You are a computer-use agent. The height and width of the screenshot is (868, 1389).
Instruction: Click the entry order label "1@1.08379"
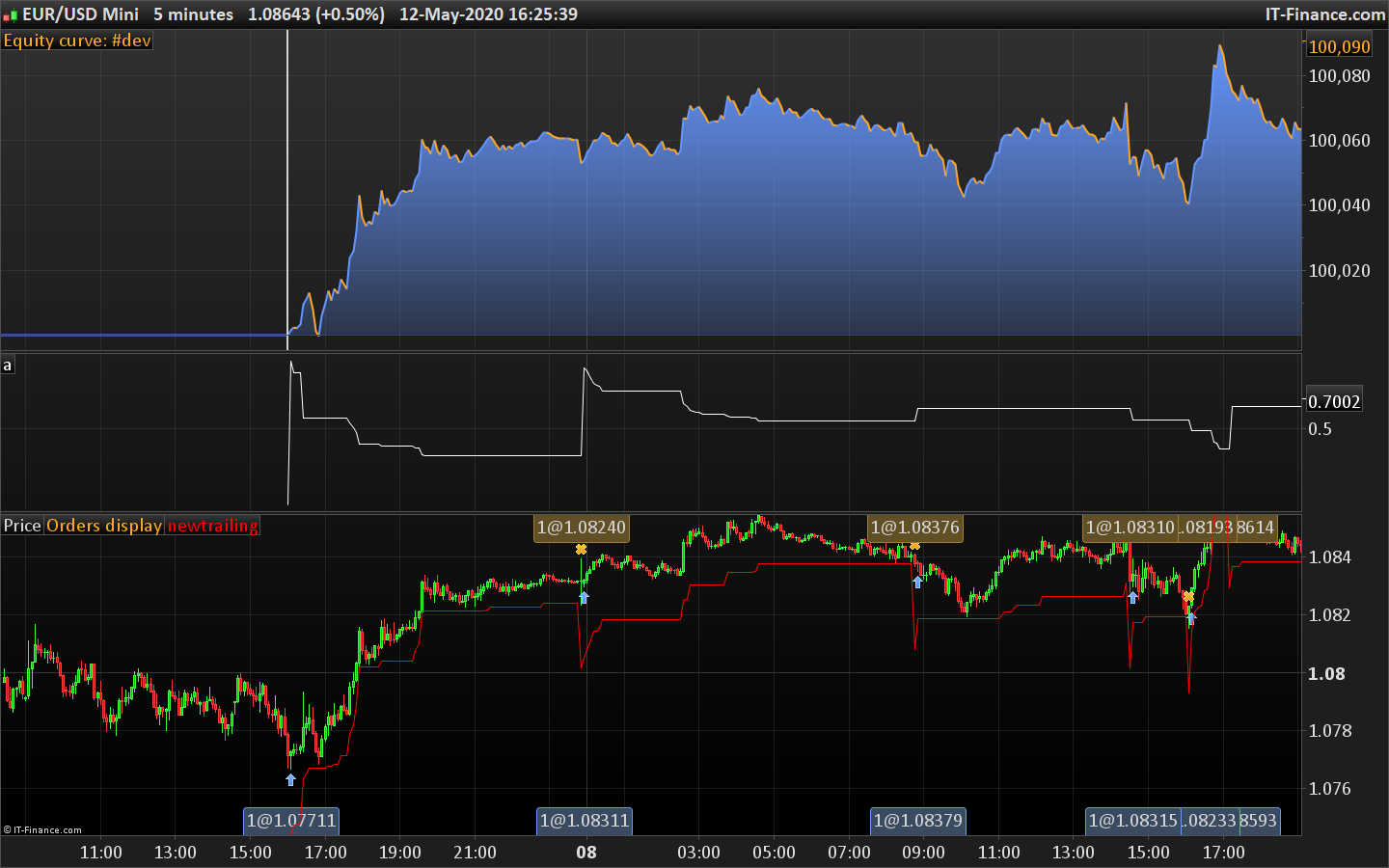click(x=917, y=821)
